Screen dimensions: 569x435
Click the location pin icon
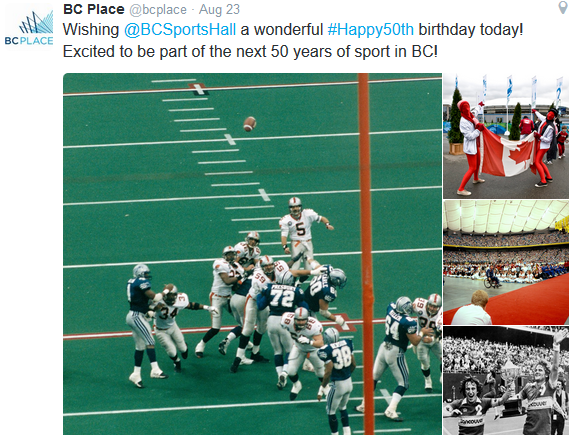point(563,7)
